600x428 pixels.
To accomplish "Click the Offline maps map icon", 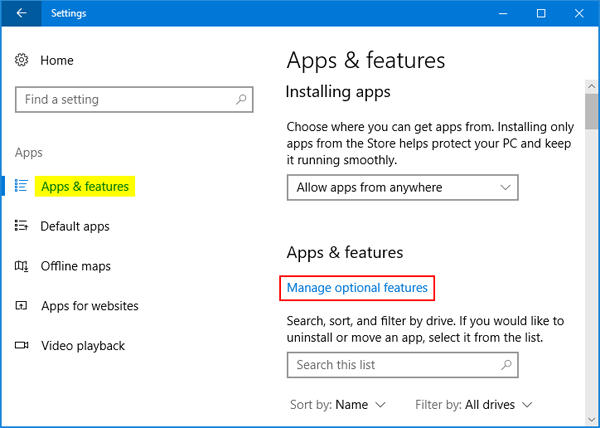I will (x=22, y=267).
